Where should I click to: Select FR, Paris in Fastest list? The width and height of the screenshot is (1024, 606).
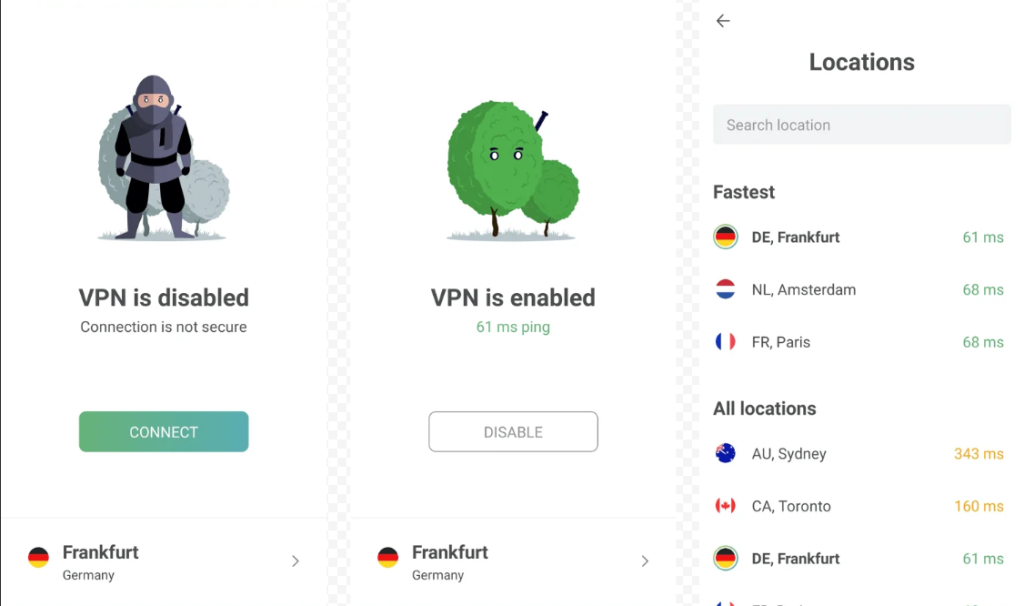point(781,342)
